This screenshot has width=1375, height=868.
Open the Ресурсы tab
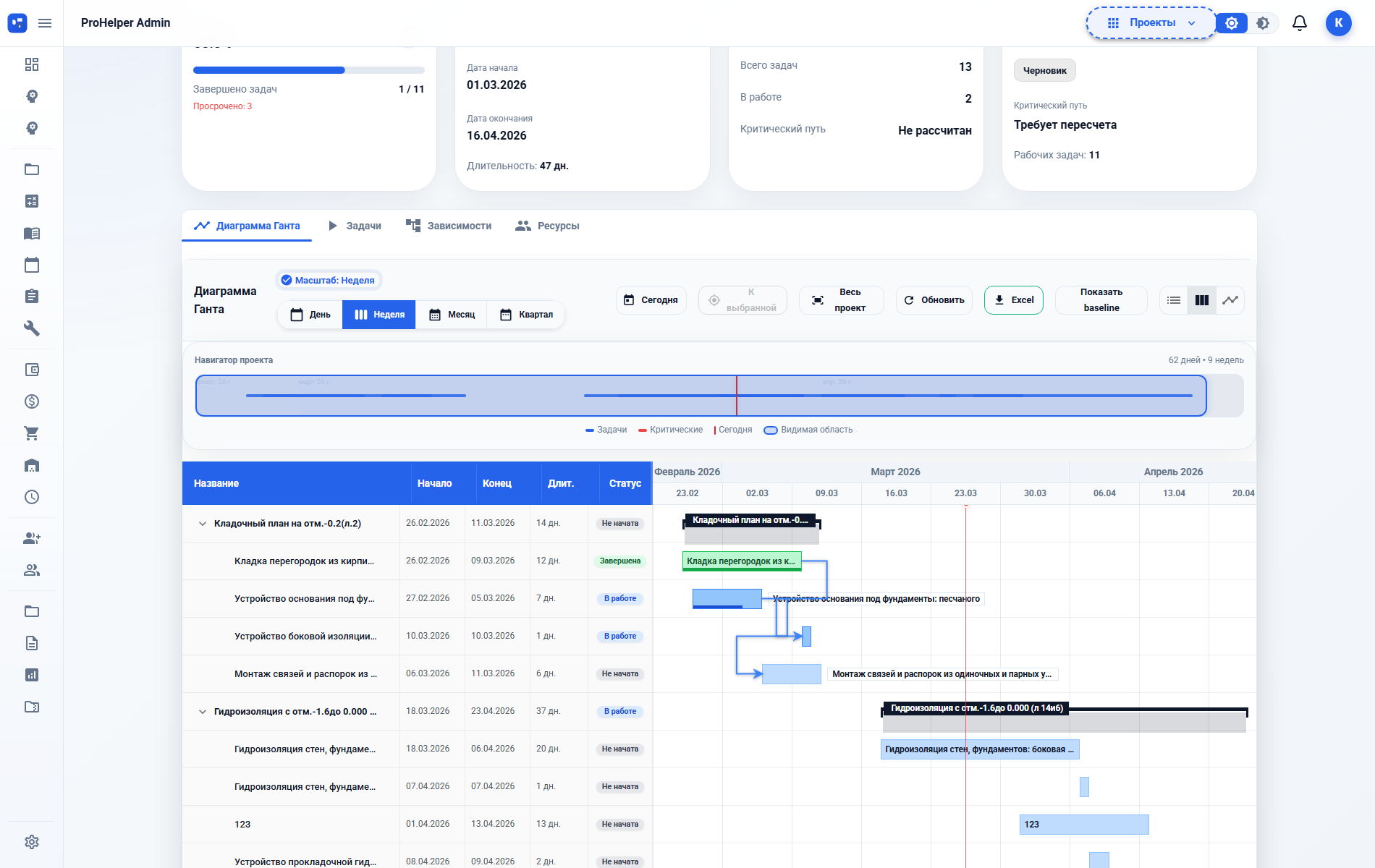tap(547, 226)
